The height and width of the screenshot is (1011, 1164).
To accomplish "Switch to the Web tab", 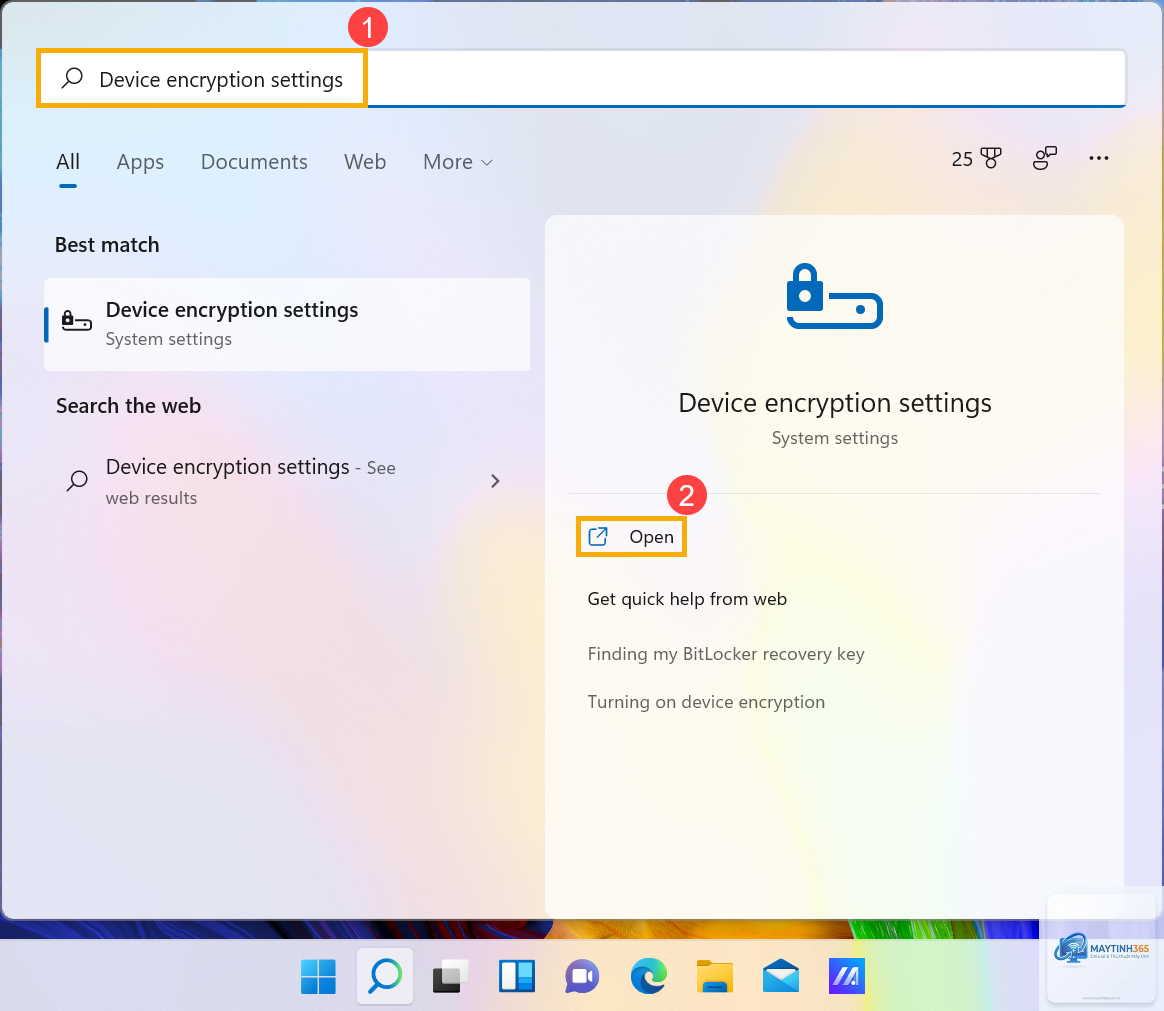I will [x=364, y=162].
